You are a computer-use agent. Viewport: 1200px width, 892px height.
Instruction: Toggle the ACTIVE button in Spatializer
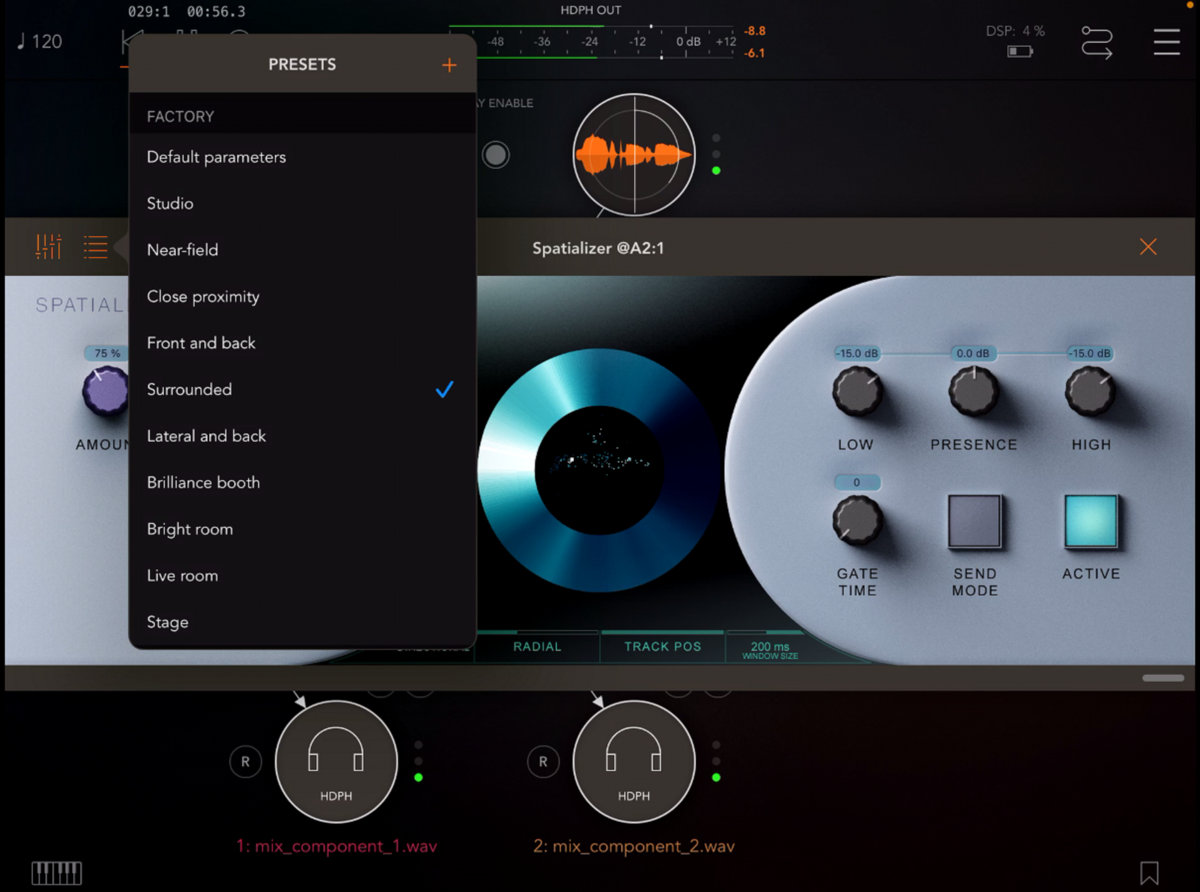(1090, 522)
